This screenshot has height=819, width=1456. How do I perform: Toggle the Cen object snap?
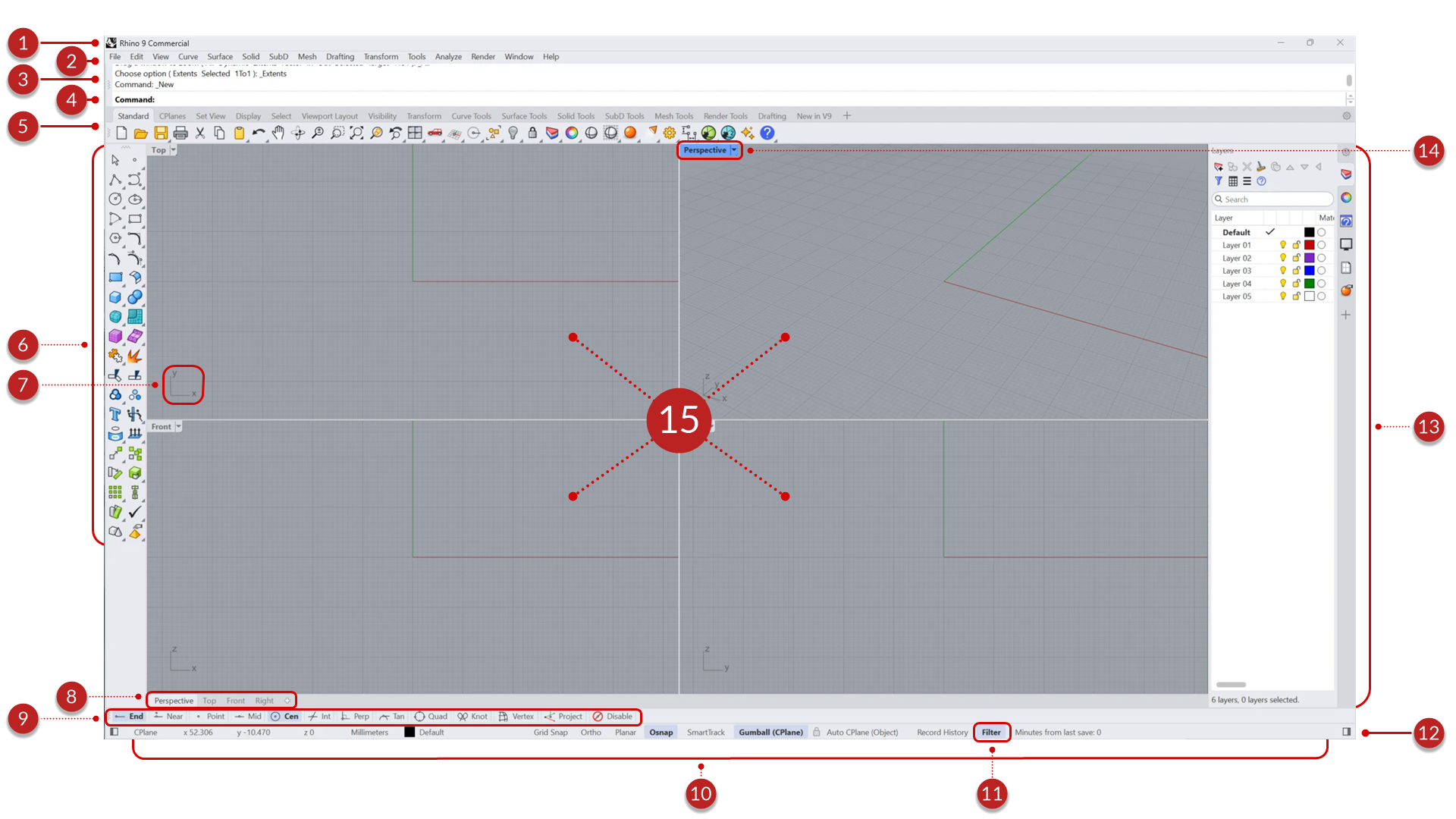click(284, 717)
